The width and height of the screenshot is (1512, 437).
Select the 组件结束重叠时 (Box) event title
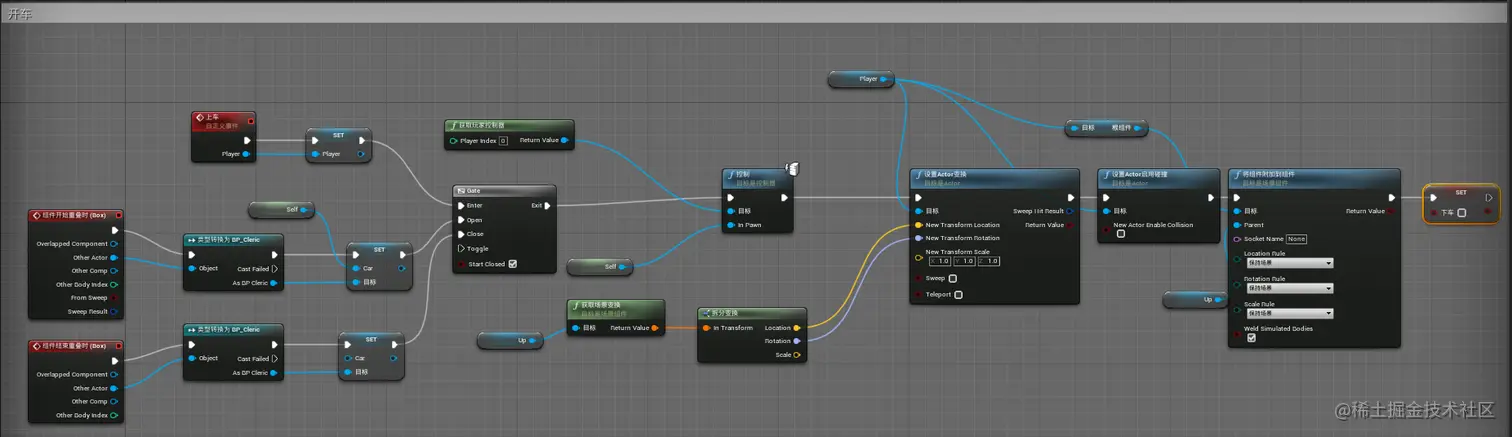coord(75,346)
